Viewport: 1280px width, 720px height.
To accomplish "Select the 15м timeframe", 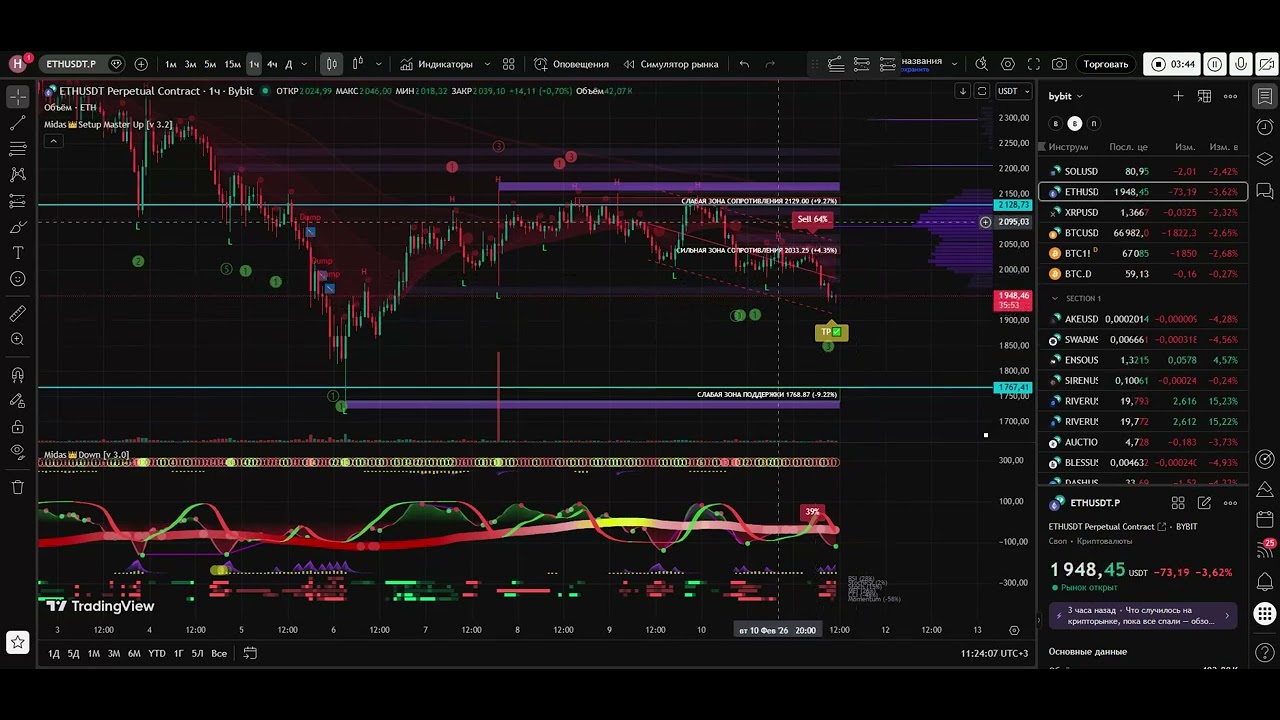I will [x=232, y=64].
